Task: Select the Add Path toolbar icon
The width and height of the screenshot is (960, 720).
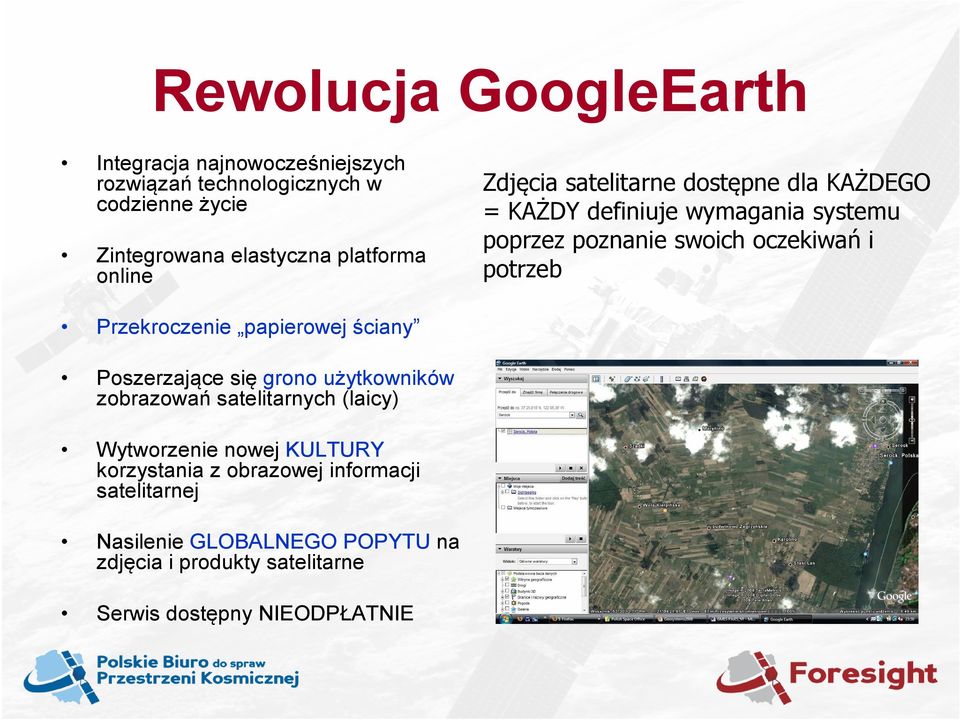Action: (x=637, y=379)
